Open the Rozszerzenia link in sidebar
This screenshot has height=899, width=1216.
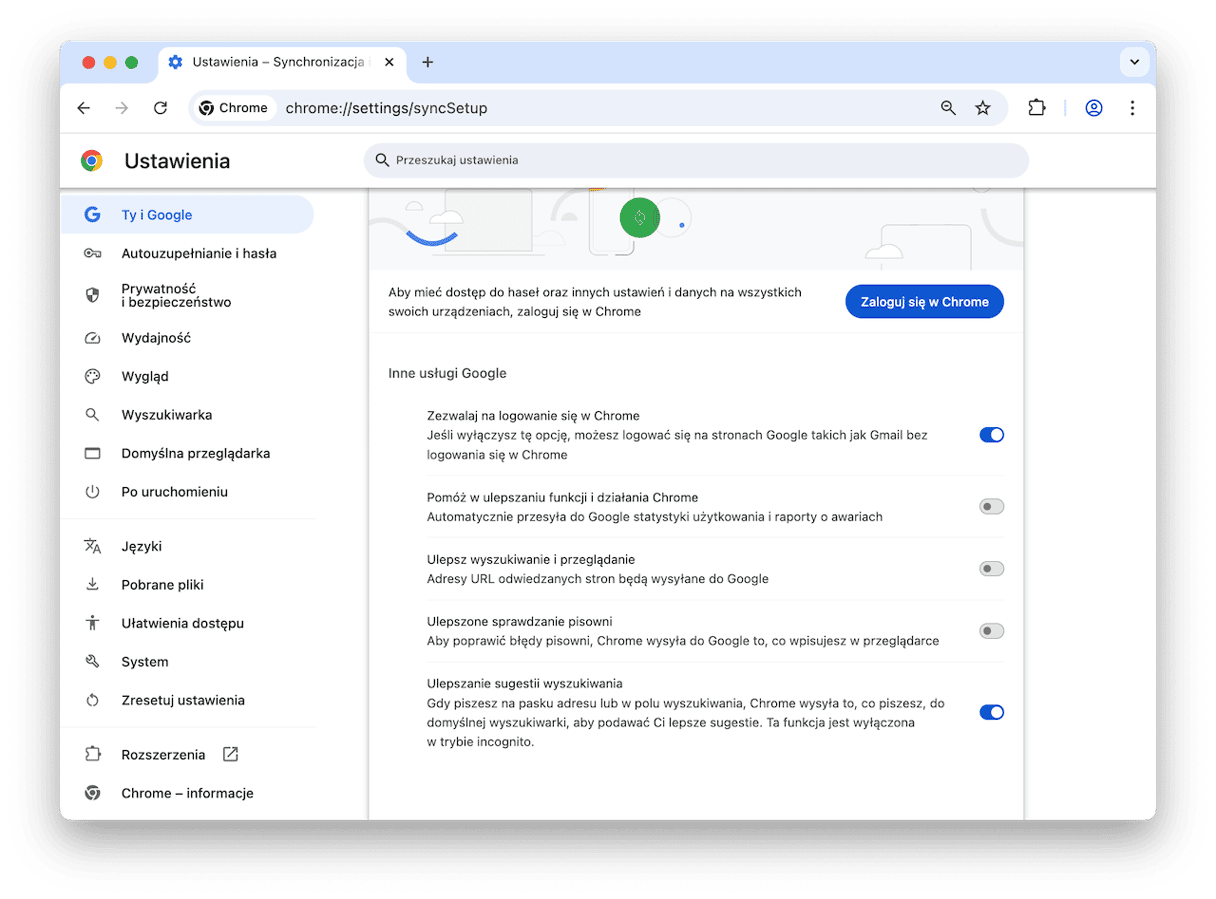pyautogui.click(x=163, y=755)
